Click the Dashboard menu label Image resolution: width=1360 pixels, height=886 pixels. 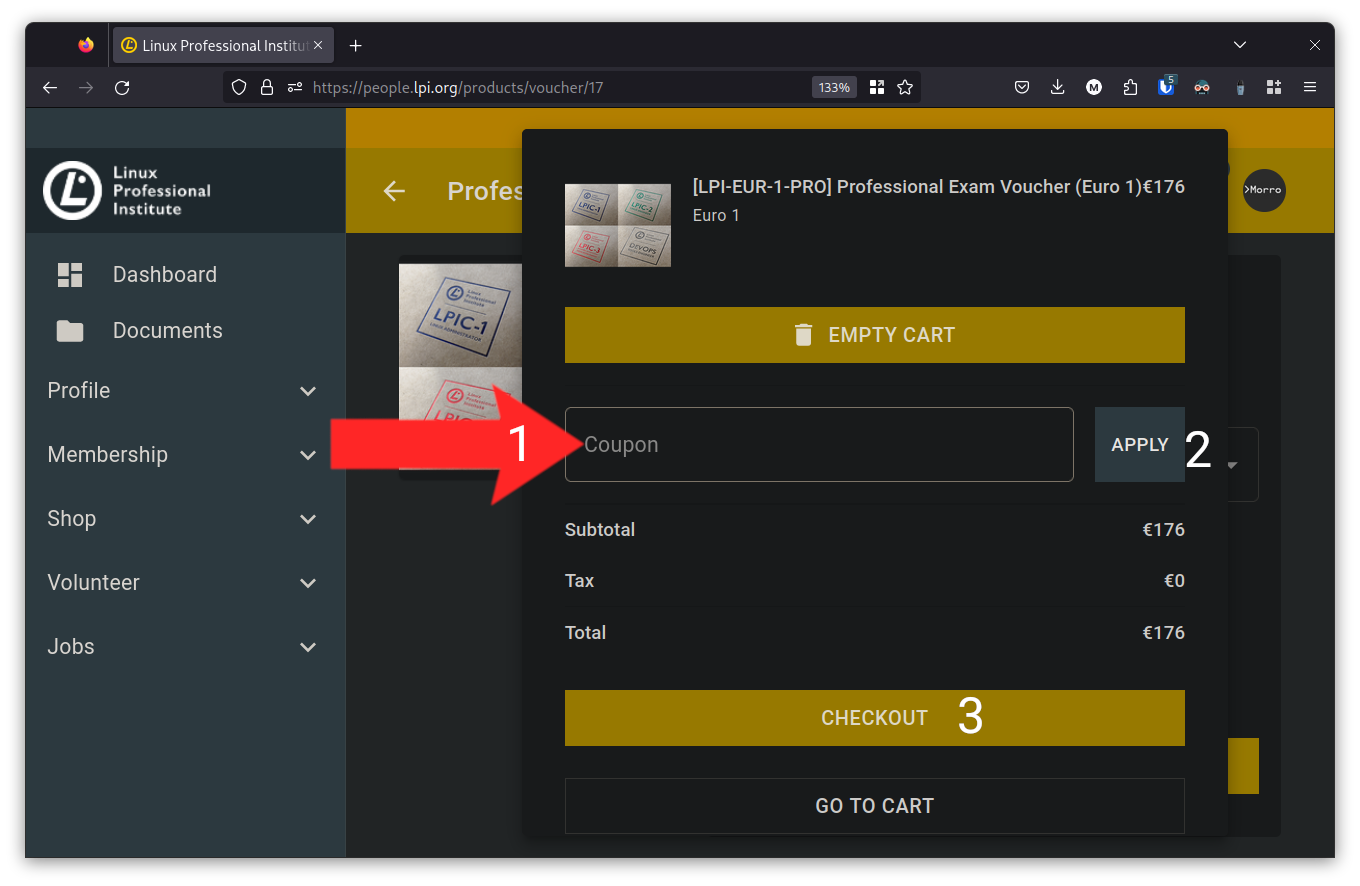(165, 275)
